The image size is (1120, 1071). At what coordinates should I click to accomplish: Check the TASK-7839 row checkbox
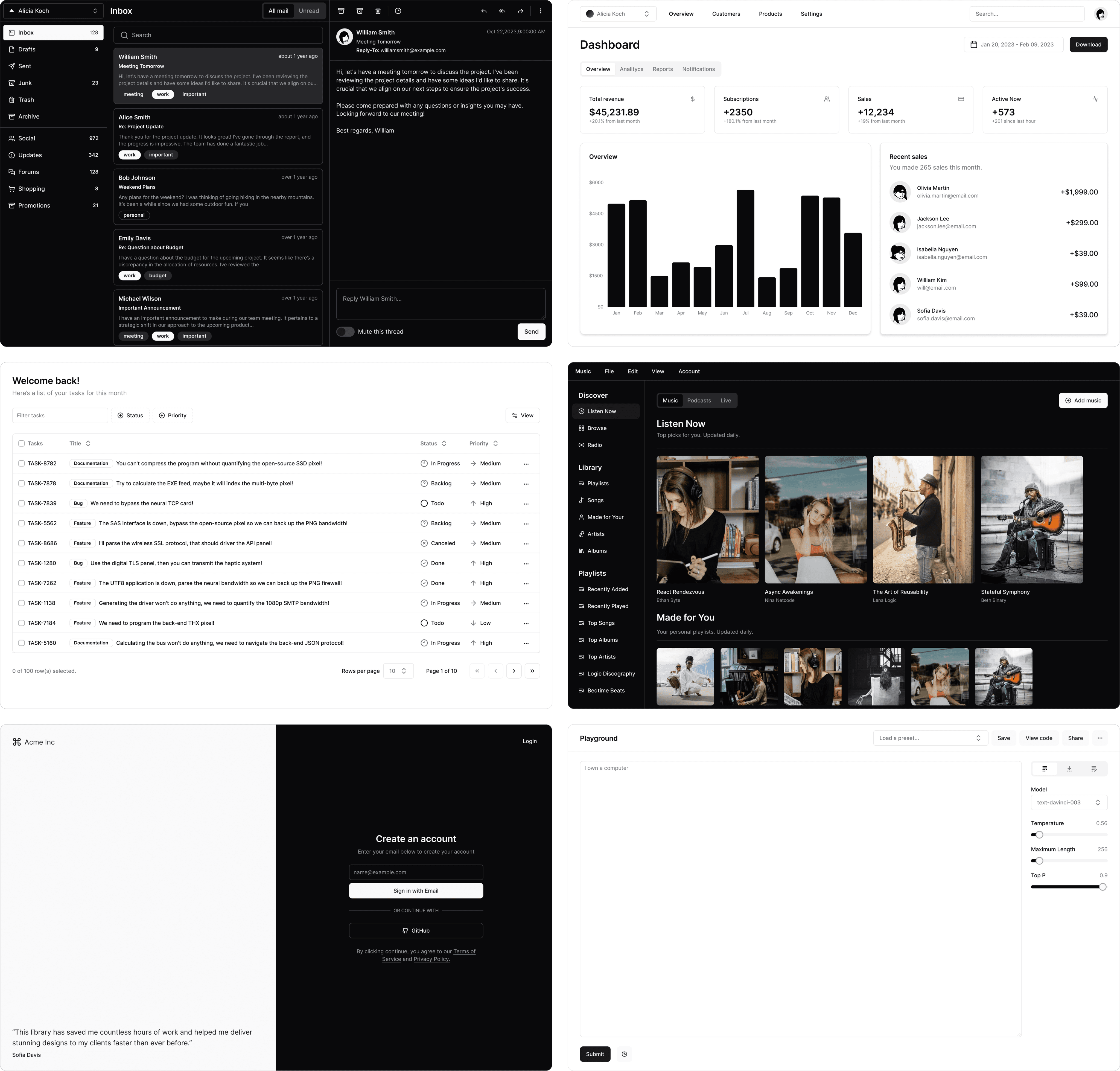(x=21, y=503)
